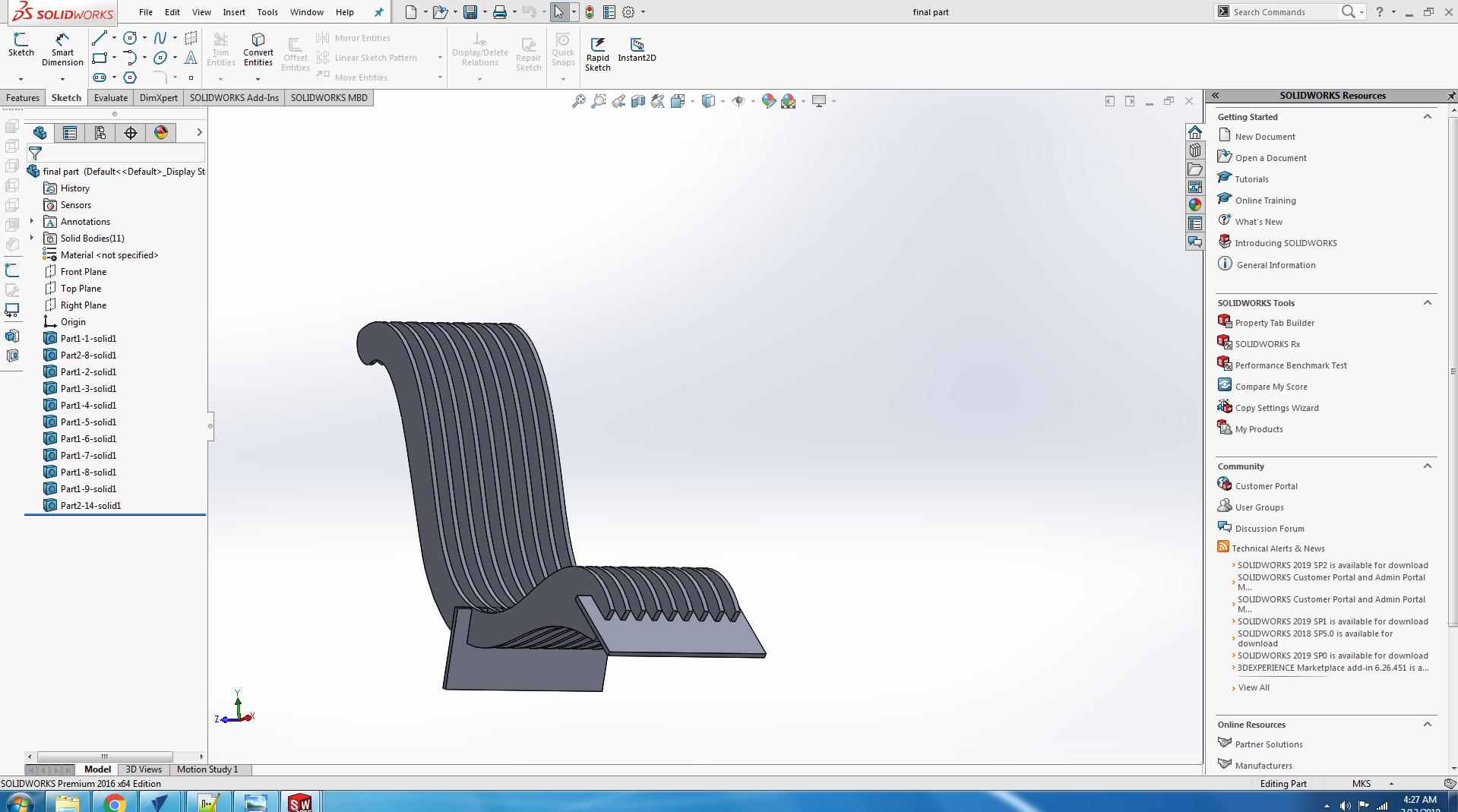Open the ConfigurationManager tab icon
1458x812 pixels.
tap(100, 133)
